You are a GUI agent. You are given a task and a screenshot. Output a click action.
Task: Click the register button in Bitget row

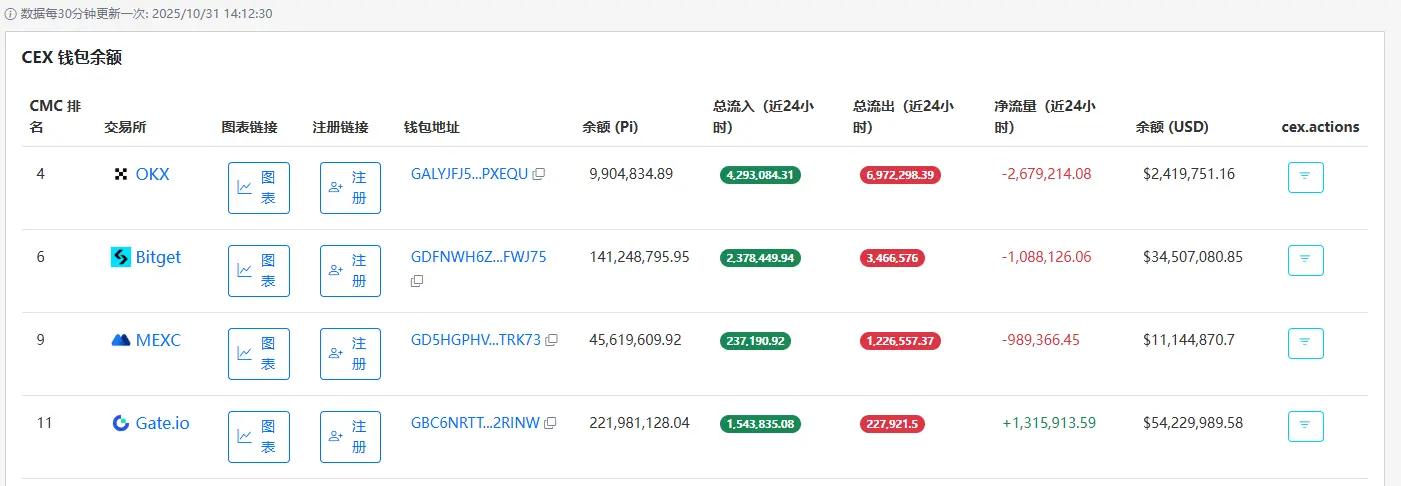click(x=350, y=271)
